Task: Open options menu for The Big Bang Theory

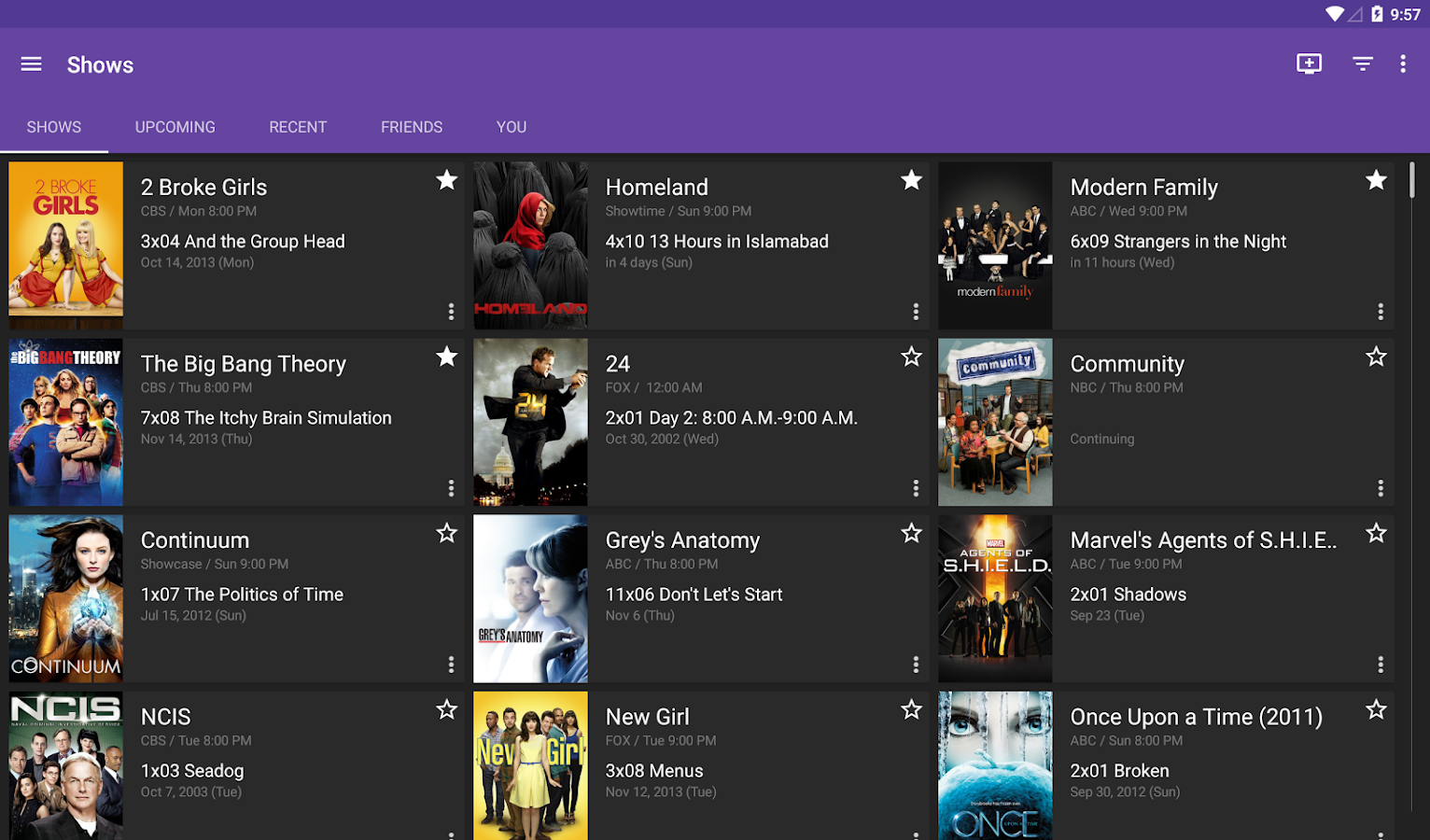Action: tap(451, 488)
